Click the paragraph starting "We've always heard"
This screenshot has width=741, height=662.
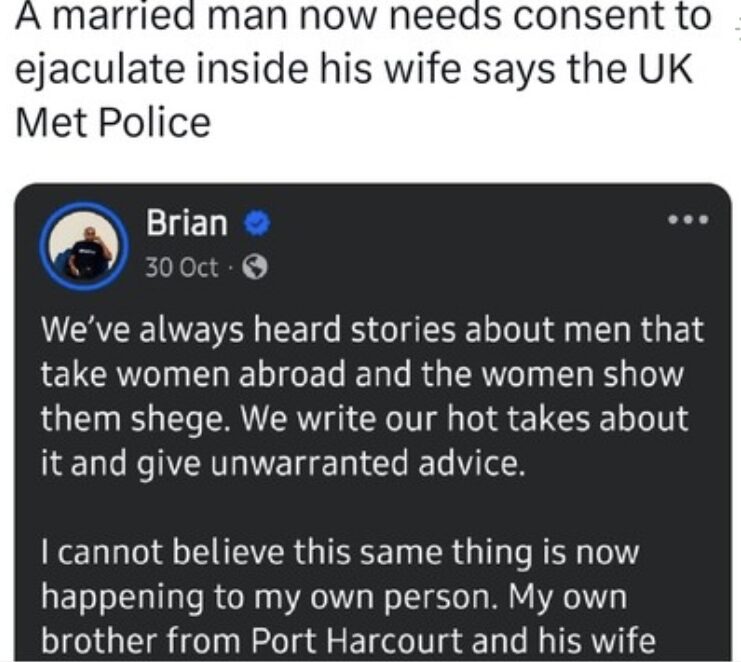click(x=370, y=397)
